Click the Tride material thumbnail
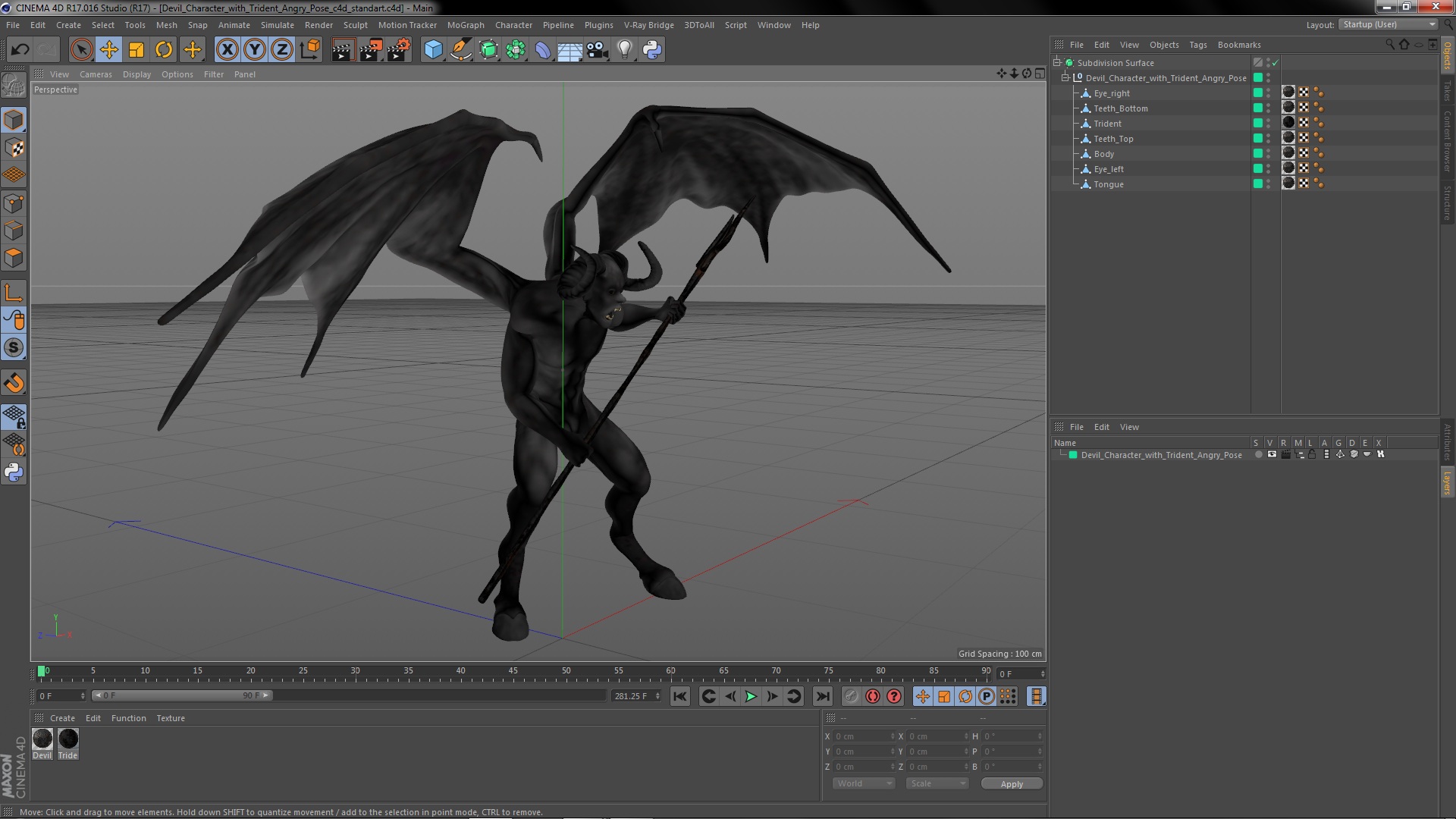1456x819 pixels. coord(68,739)
